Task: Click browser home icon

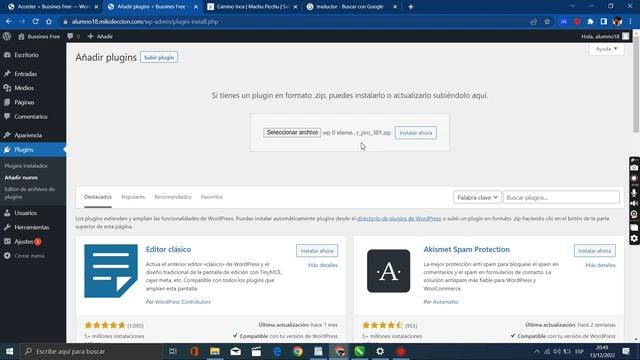Action: click(49, 22)
